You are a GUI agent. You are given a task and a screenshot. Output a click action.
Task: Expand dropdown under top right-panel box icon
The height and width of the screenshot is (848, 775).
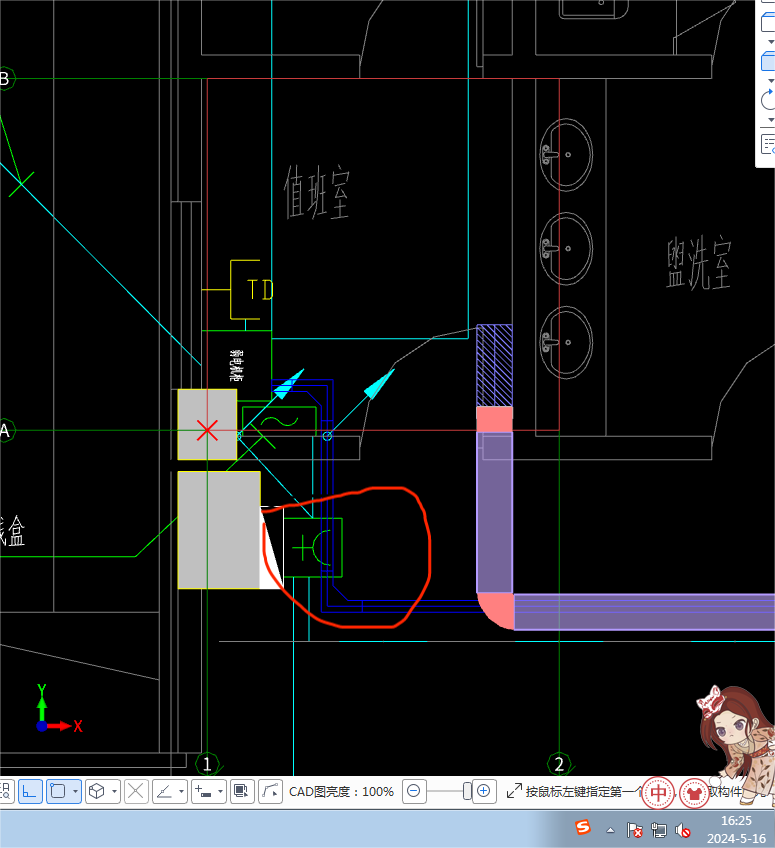click(771, 42)
